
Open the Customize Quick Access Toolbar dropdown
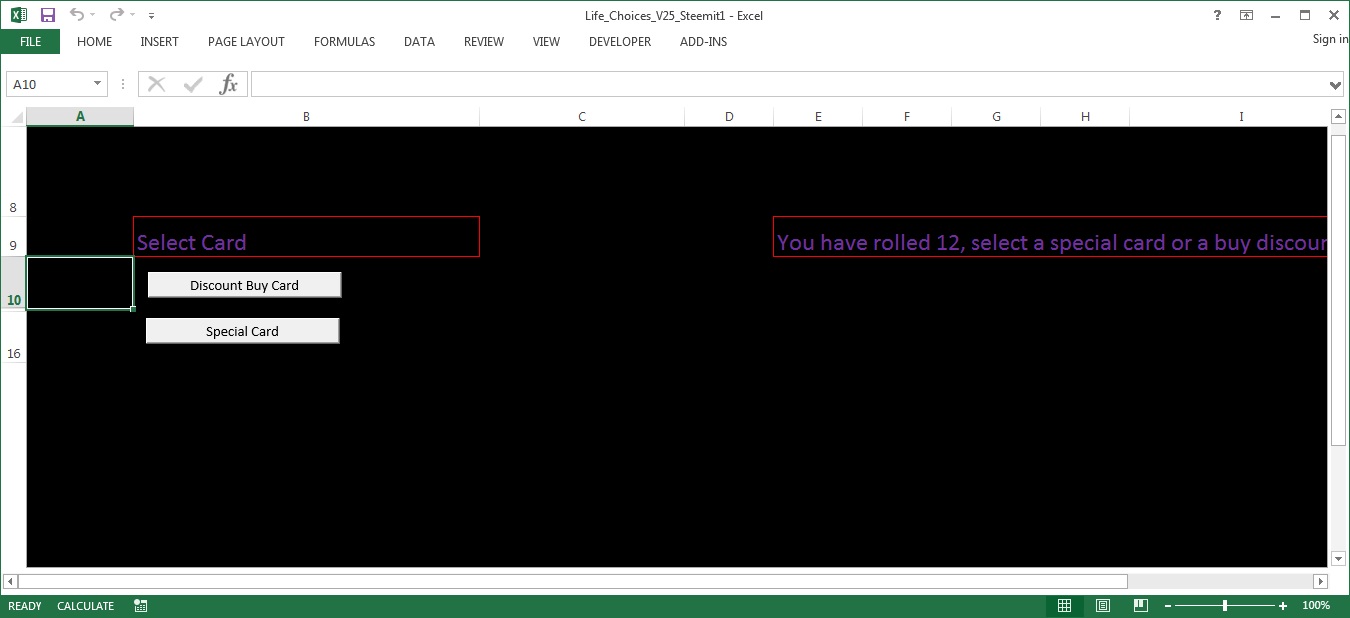151,16
